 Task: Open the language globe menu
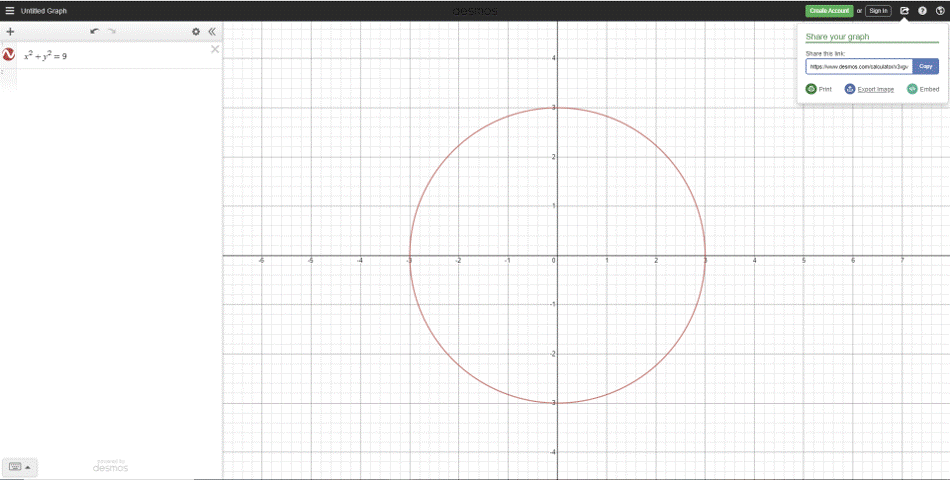[x=940, y=11]
